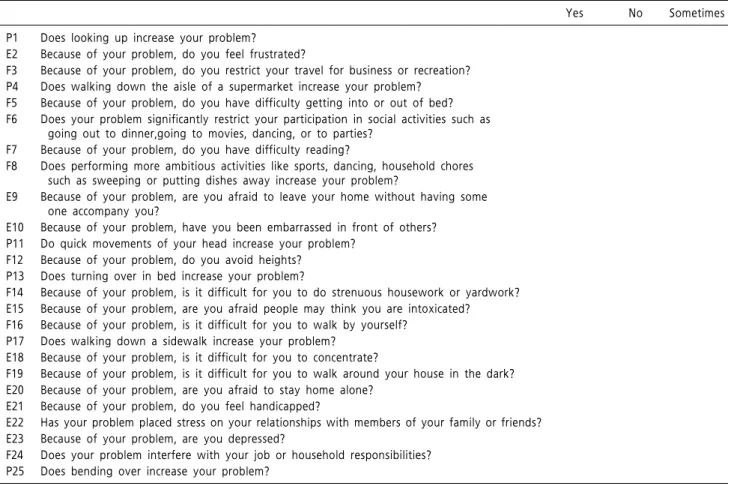This screenshot has height=486, width=731.
Task: Click item F3 about restricting travel
Action: click(x=255, y=70)
